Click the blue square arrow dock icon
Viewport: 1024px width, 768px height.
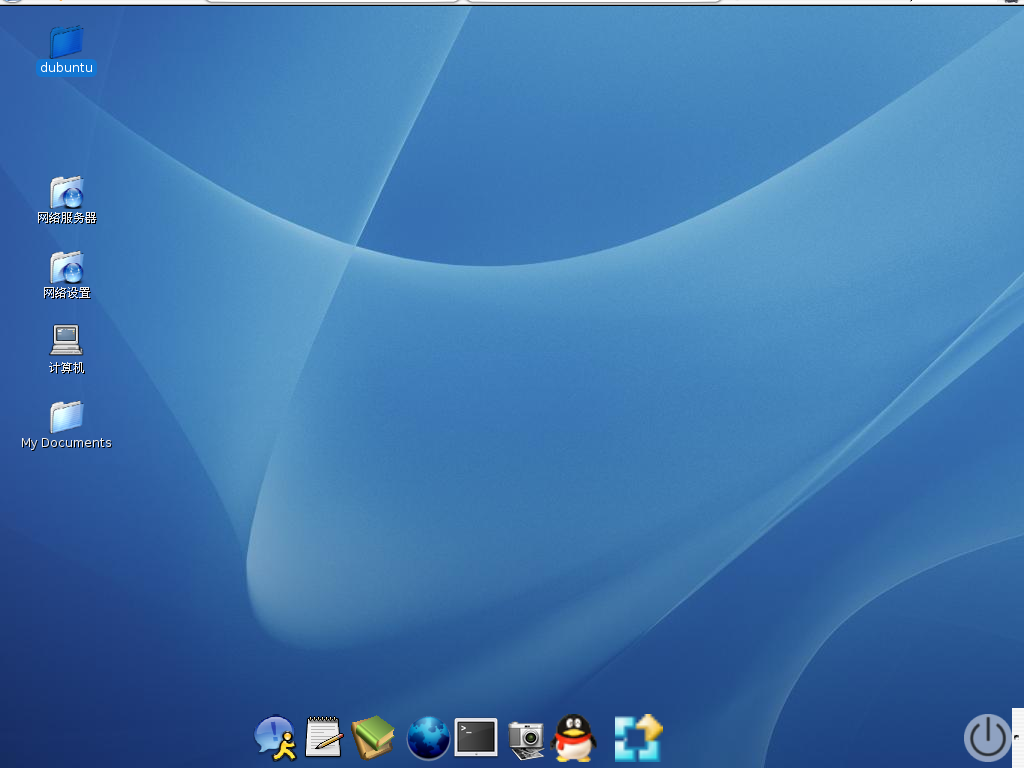pos(639,738)
